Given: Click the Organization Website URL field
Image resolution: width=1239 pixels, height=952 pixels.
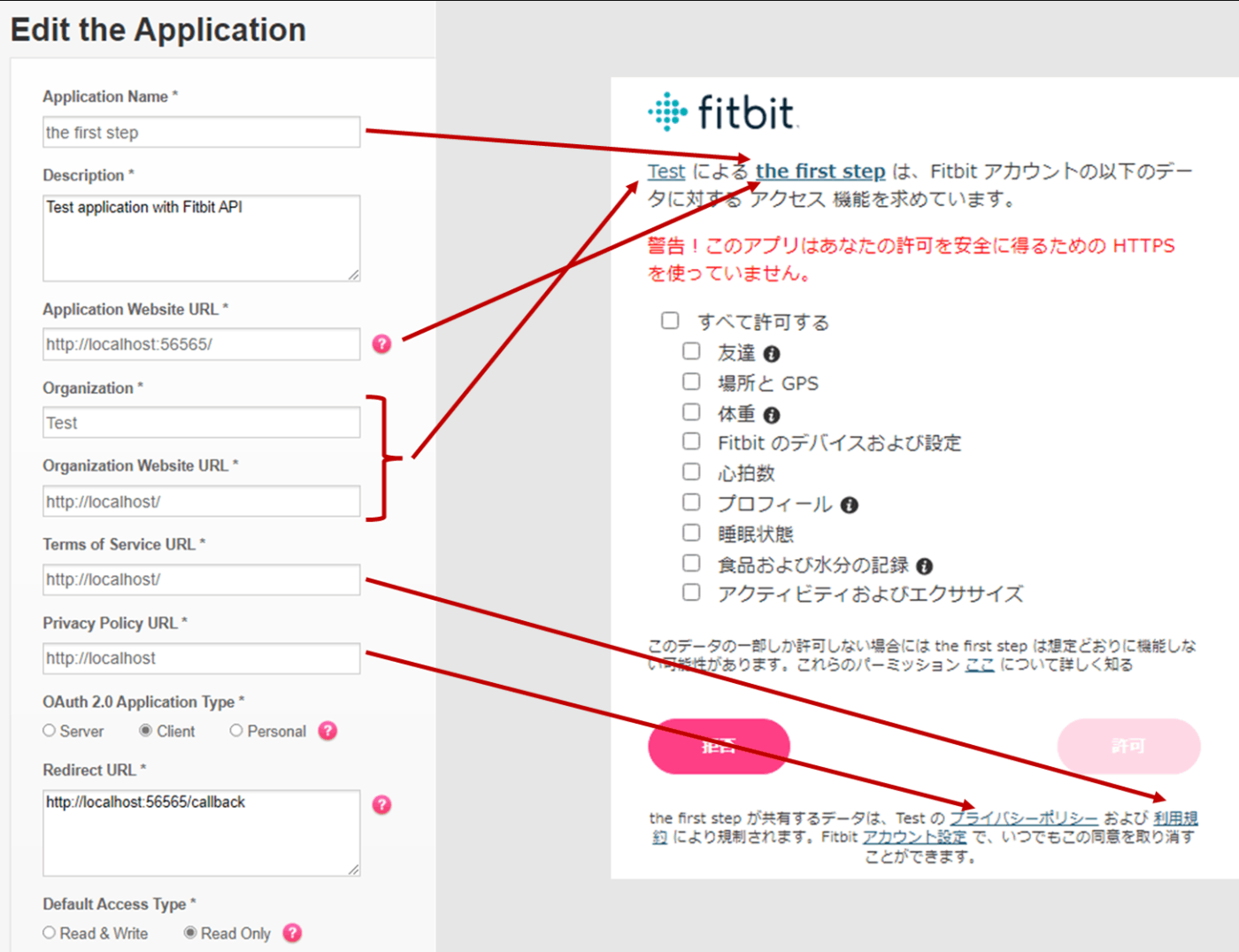Looking at the screenshot, I should coord(202,502).
